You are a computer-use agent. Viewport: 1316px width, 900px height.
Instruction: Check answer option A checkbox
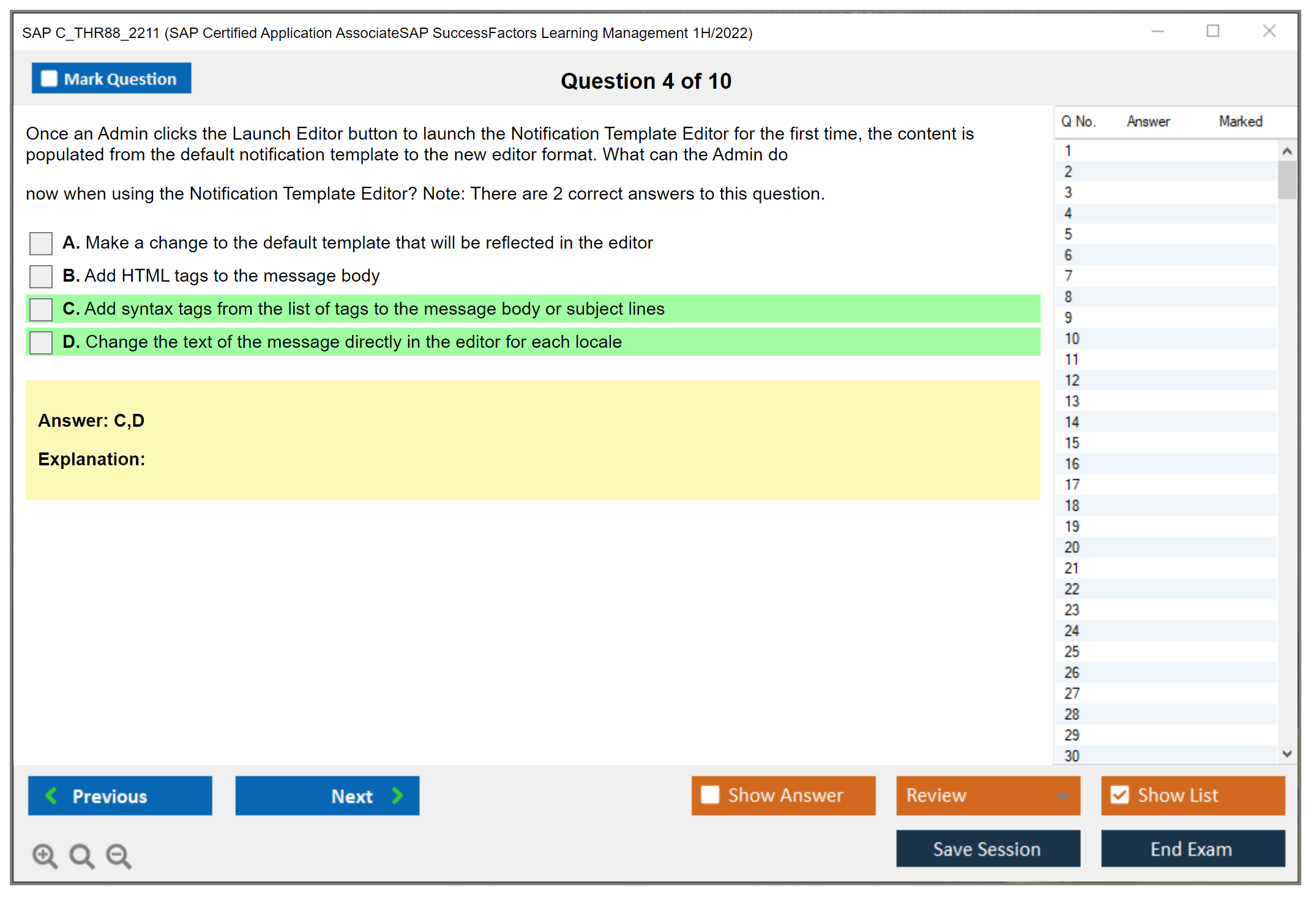(41, 243)
